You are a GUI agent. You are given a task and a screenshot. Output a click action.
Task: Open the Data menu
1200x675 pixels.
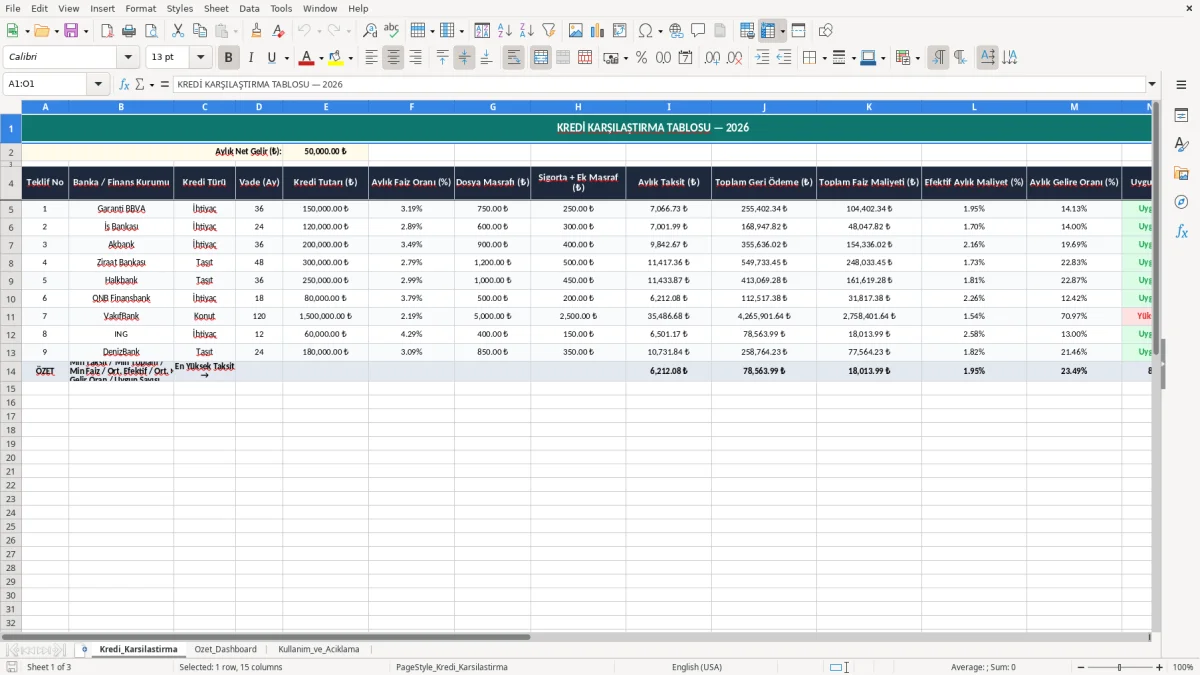[x=249, y=8]
